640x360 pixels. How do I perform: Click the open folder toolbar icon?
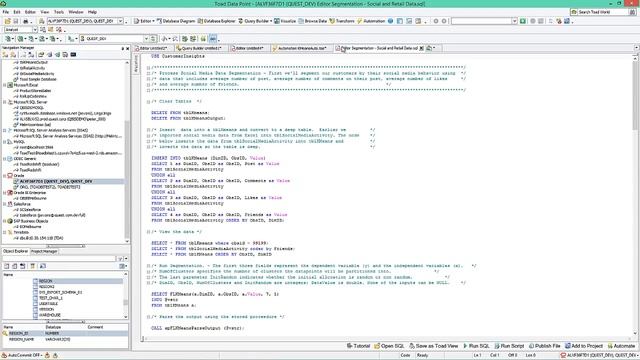click(x=7, y=21)
